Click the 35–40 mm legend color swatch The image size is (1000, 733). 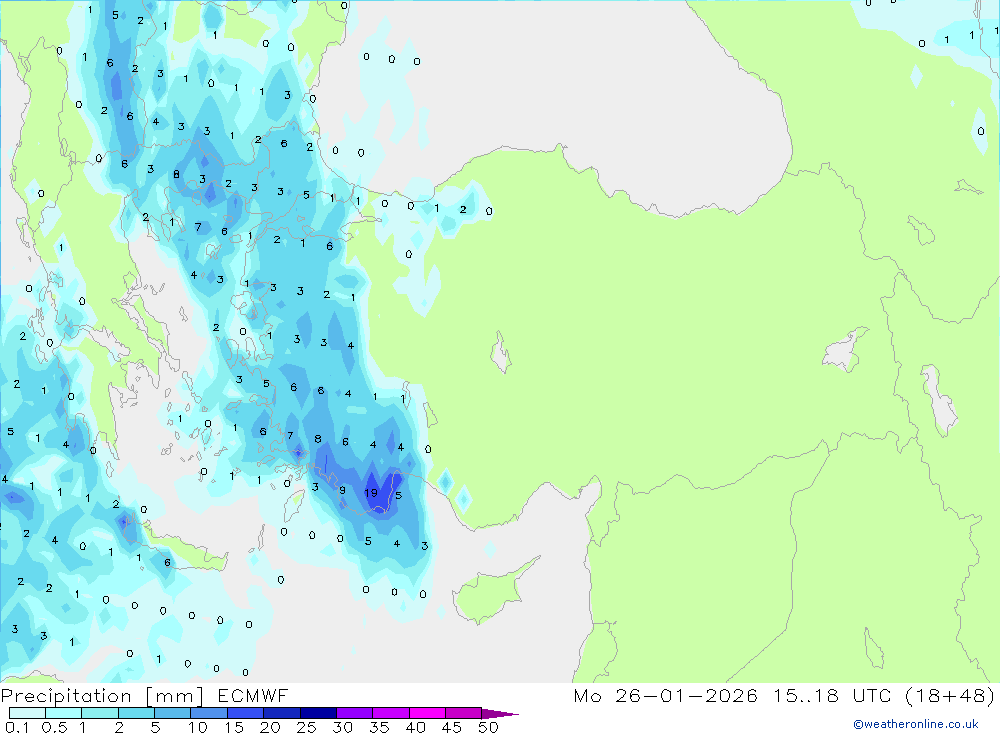point(391,713)
